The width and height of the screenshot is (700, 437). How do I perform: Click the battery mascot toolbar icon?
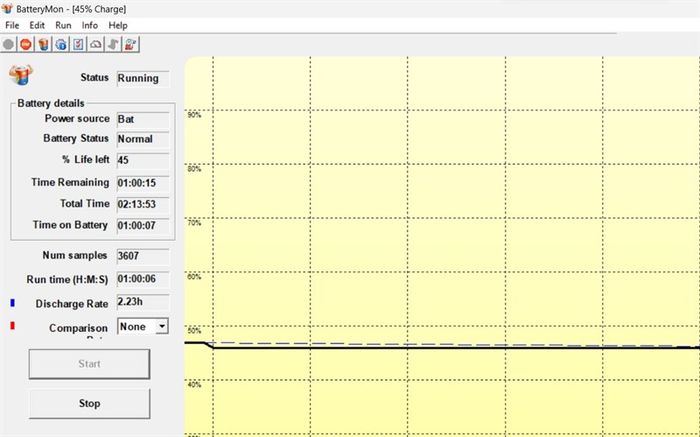pyautogui.click(x=43, y=44)
